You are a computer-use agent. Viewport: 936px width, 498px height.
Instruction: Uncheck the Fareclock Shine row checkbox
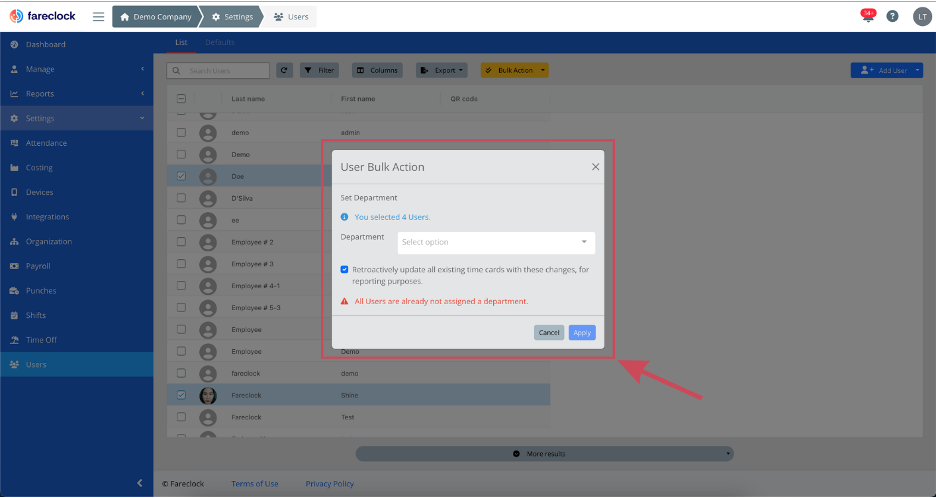click(181, 395)
